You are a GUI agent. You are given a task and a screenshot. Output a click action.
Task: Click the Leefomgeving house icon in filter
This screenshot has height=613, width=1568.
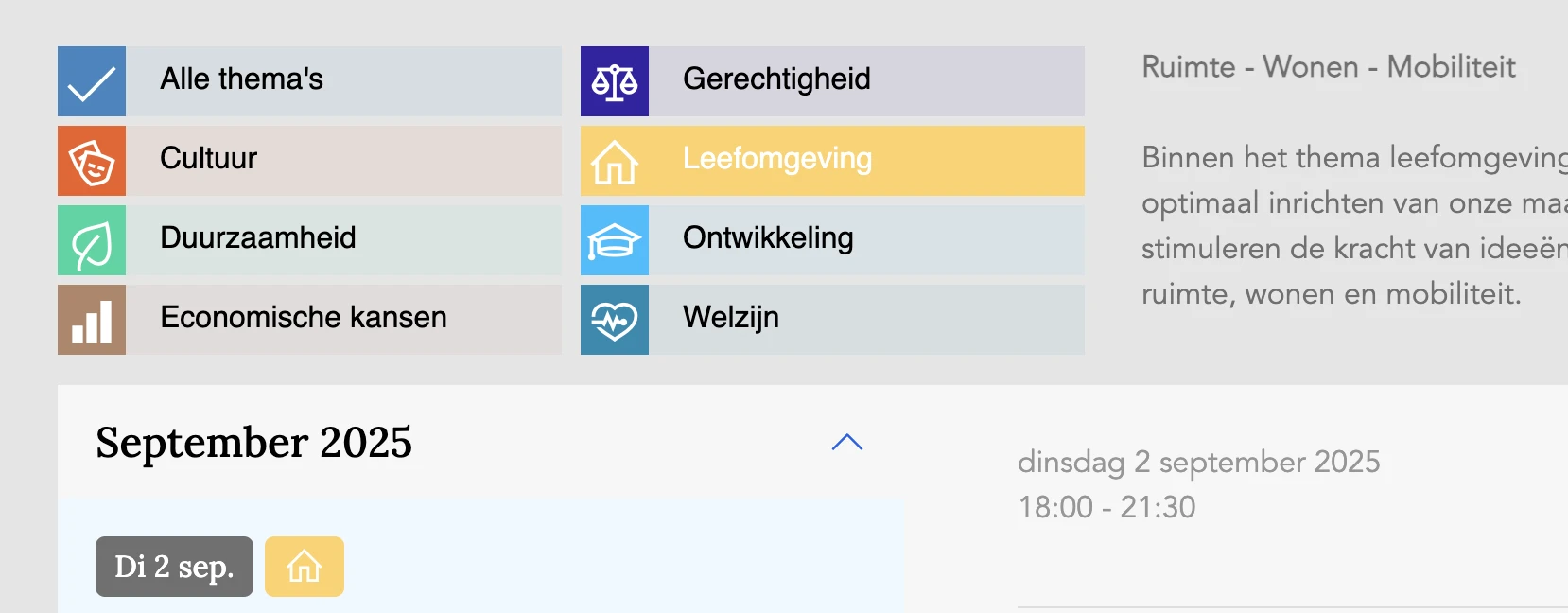pos(615,161)
